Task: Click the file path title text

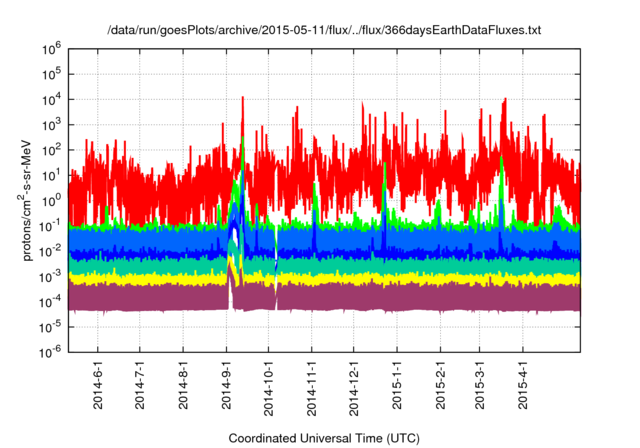Action: tap(324, 30)
